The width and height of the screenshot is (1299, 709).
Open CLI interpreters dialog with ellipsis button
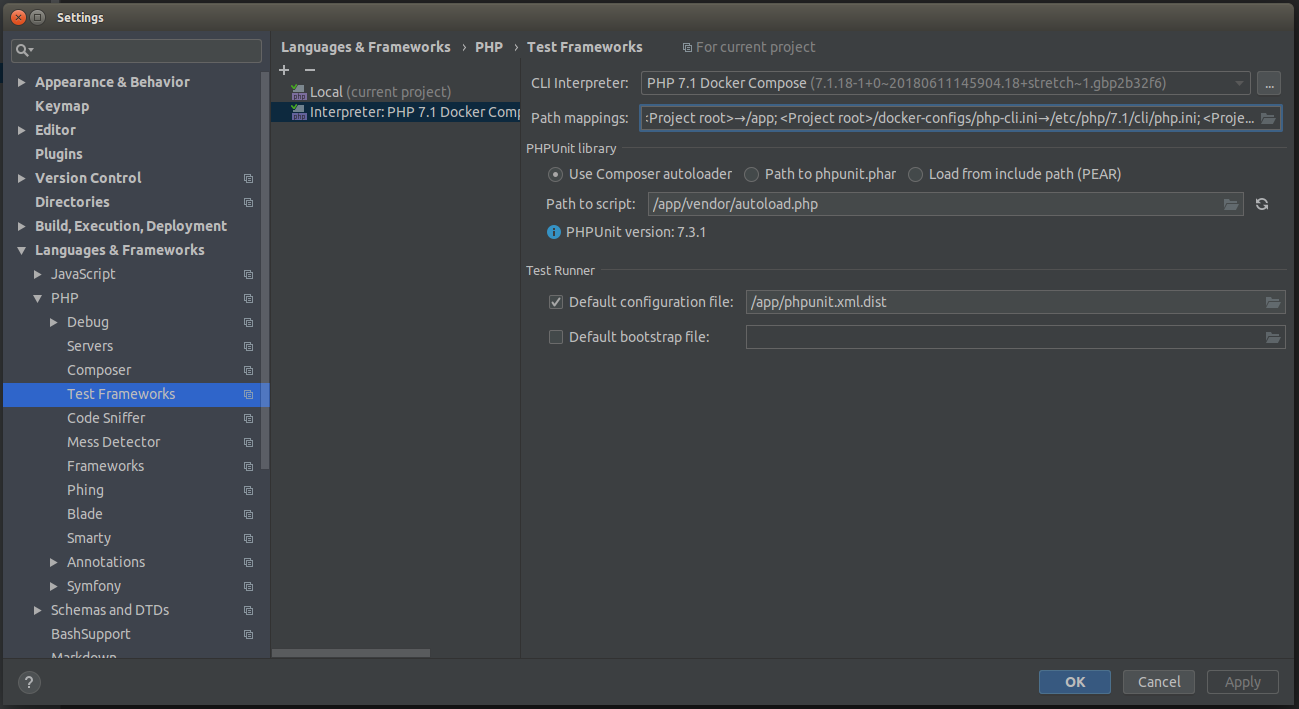click(1268, 83)
